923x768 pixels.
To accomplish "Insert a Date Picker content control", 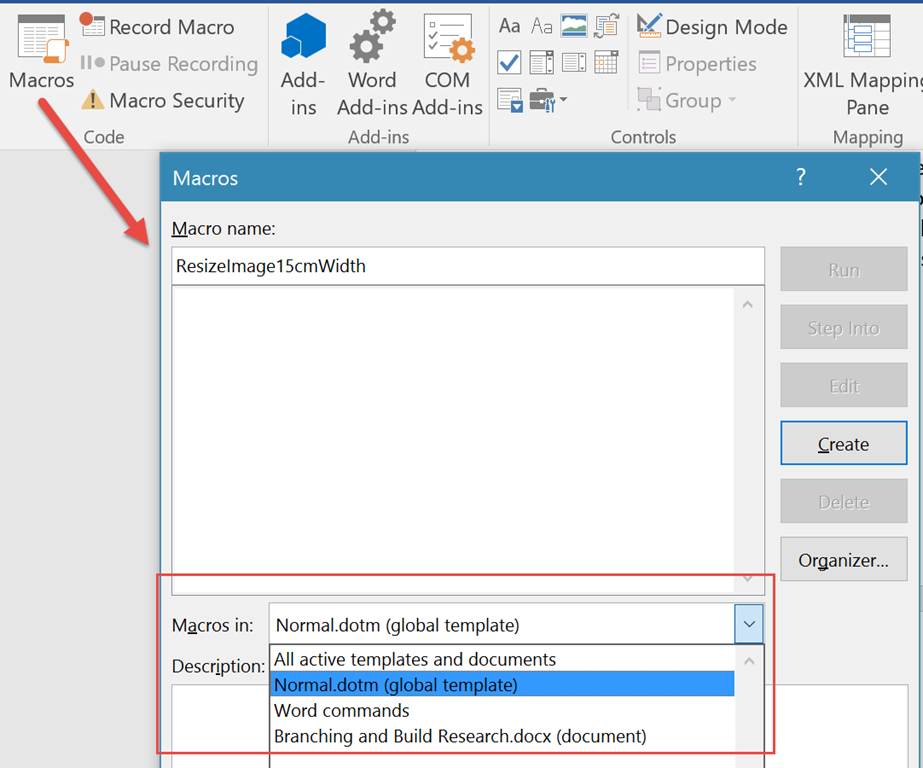I will 605,62.
